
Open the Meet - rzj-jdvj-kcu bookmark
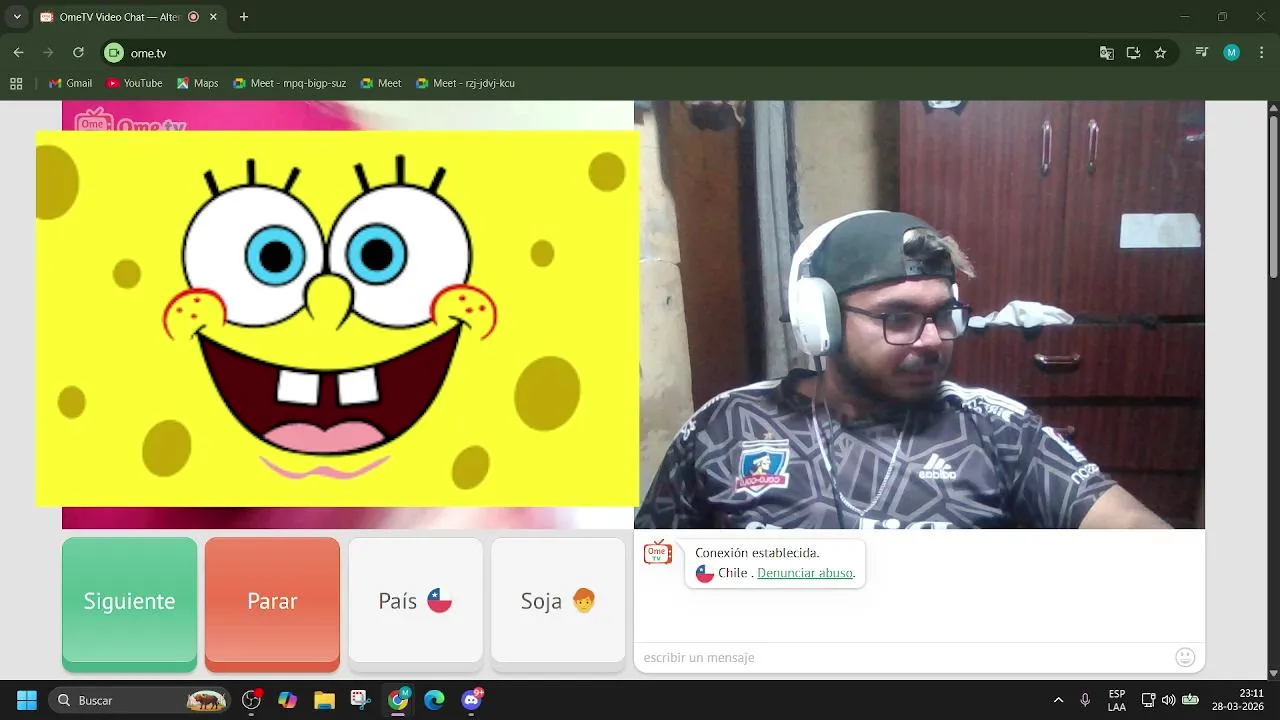(x=465, y=83)
